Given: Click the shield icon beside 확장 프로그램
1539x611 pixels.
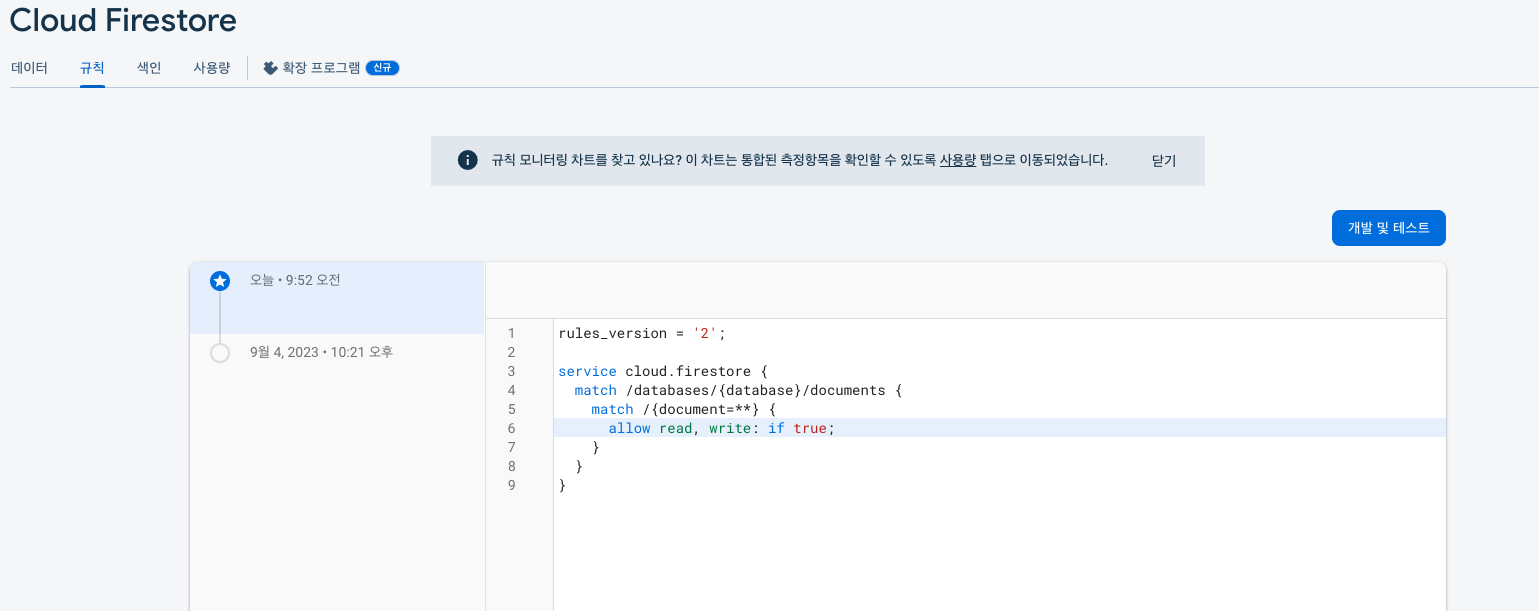Looking at the screenshot, I should click(269, 68).
